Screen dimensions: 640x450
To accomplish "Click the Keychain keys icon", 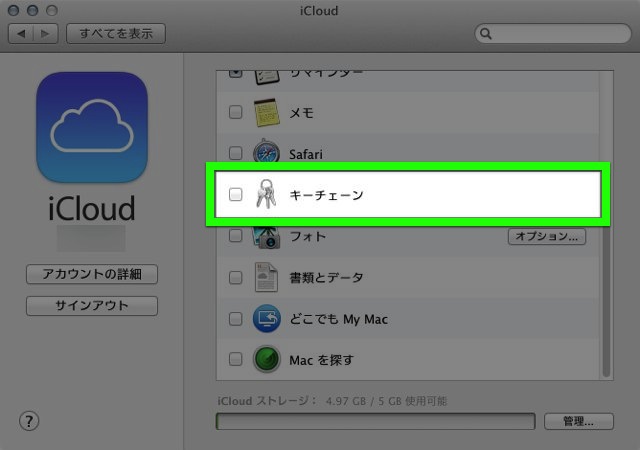I will click(266, 195).
